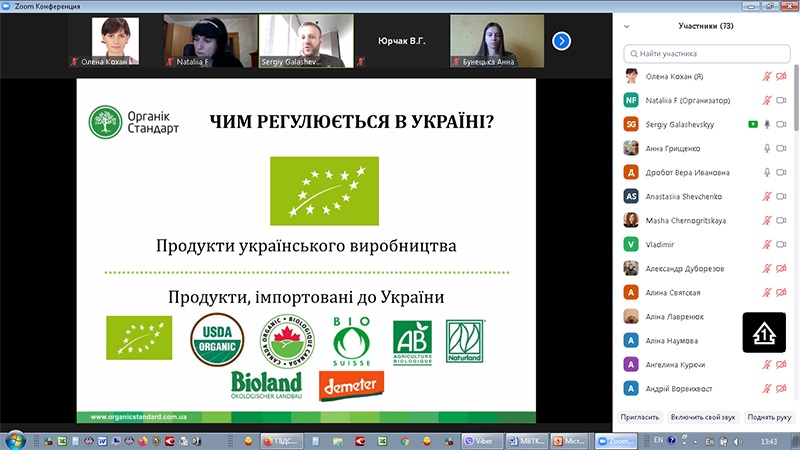Screen dimensions: 800x450
Task: Open Chrome from the taskbar
Action: coord(405,441)
